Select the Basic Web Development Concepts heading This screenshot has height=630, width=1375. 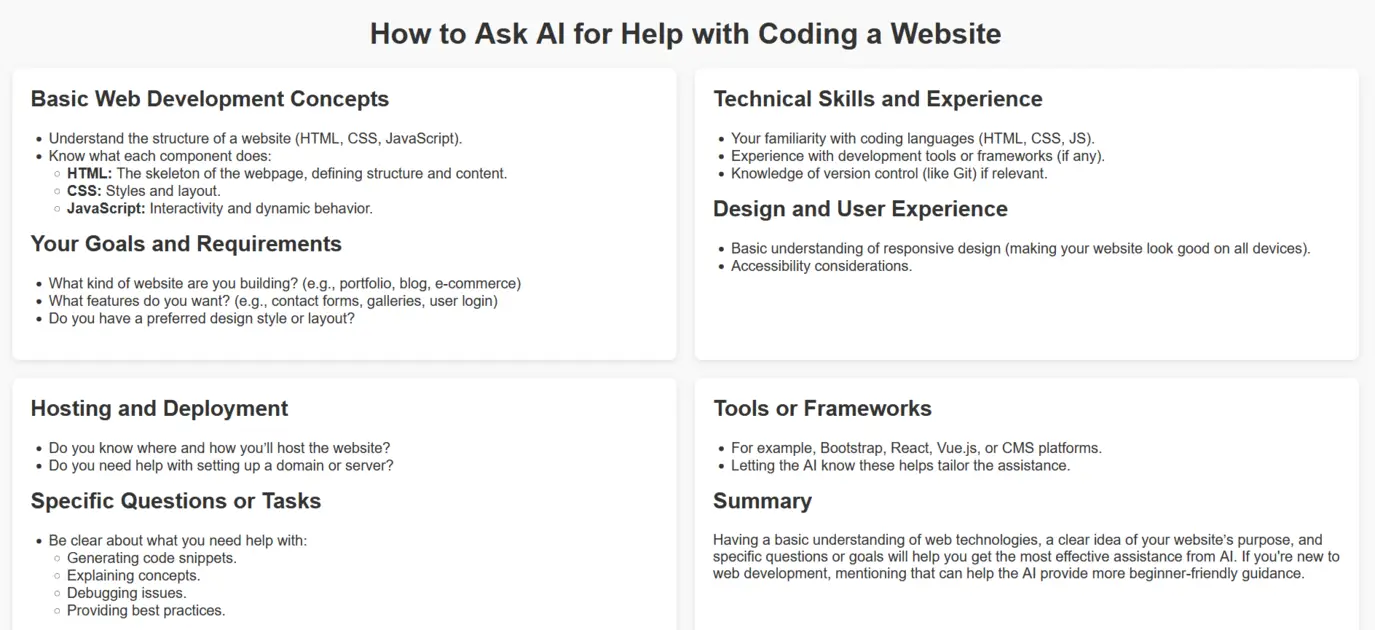[x=210, y=99]
